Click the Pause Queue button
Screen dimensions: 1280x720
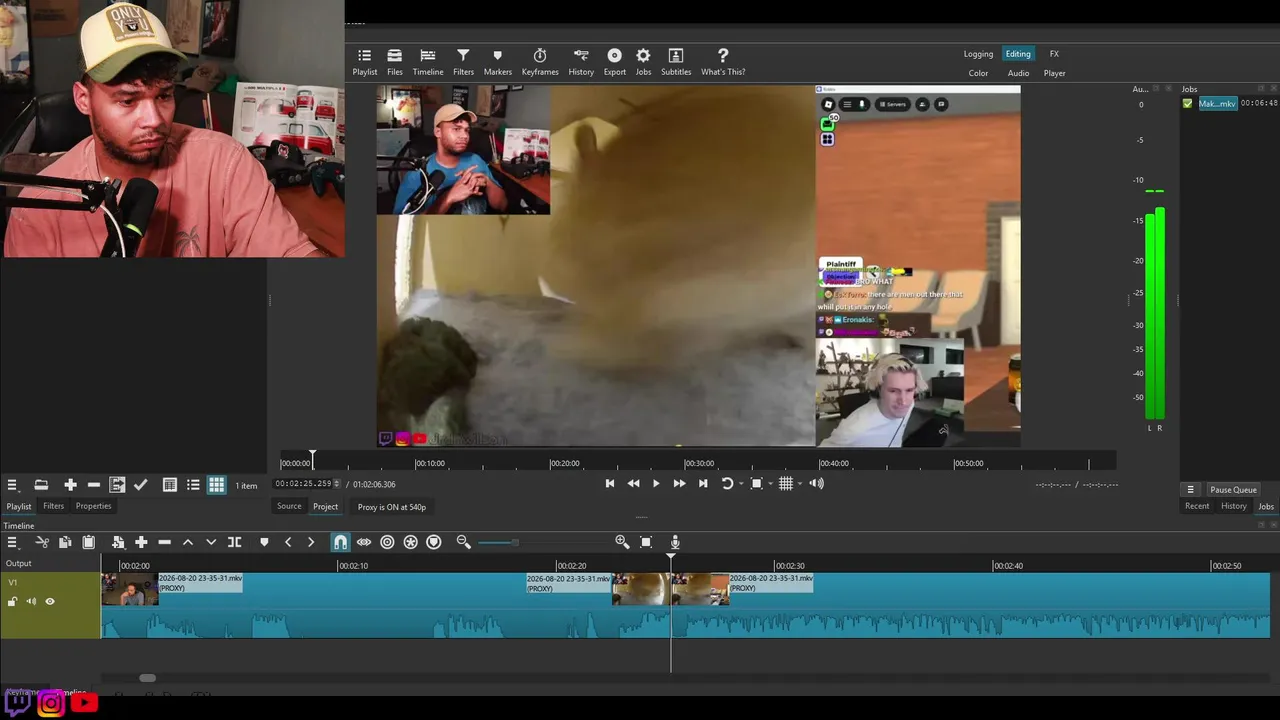tap(1233, 490)
